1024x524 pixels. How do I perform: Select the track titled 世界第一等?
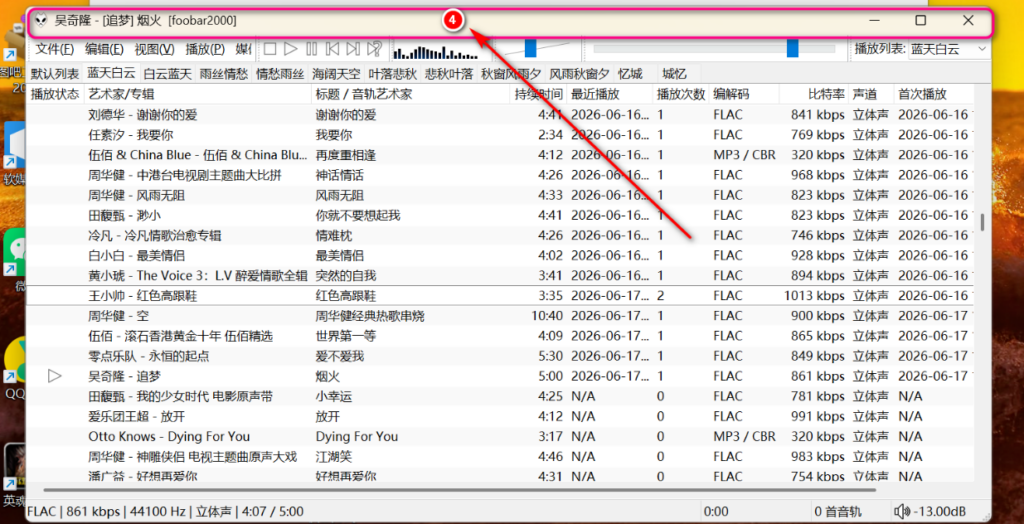[x=501, y=336]
